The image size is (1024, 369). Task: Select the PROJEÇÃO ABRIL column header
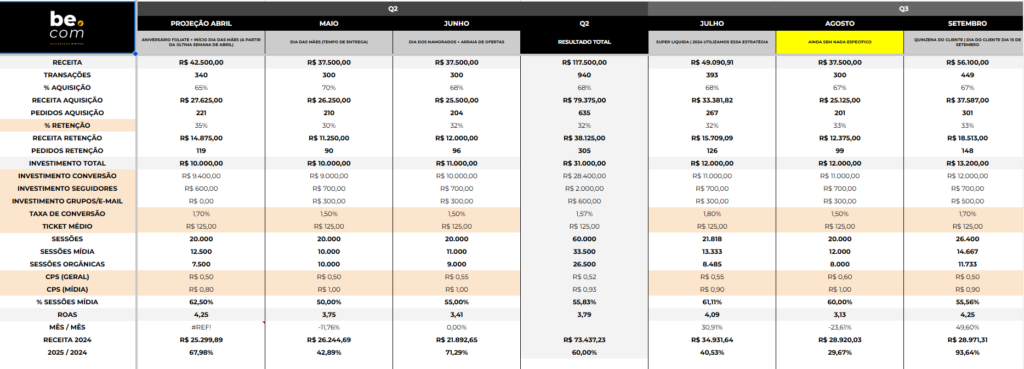point(201,23)
